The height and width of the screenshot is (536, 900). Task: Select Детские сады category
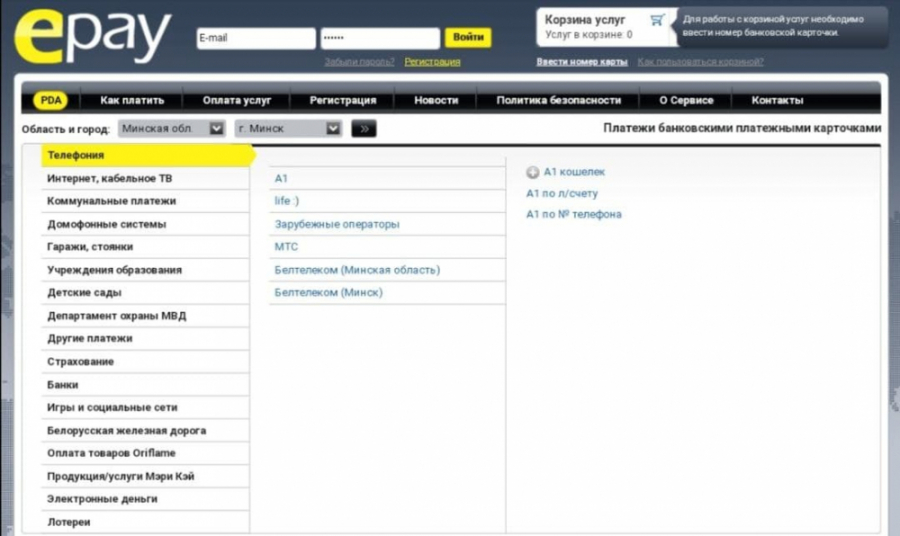coord(145,293)
